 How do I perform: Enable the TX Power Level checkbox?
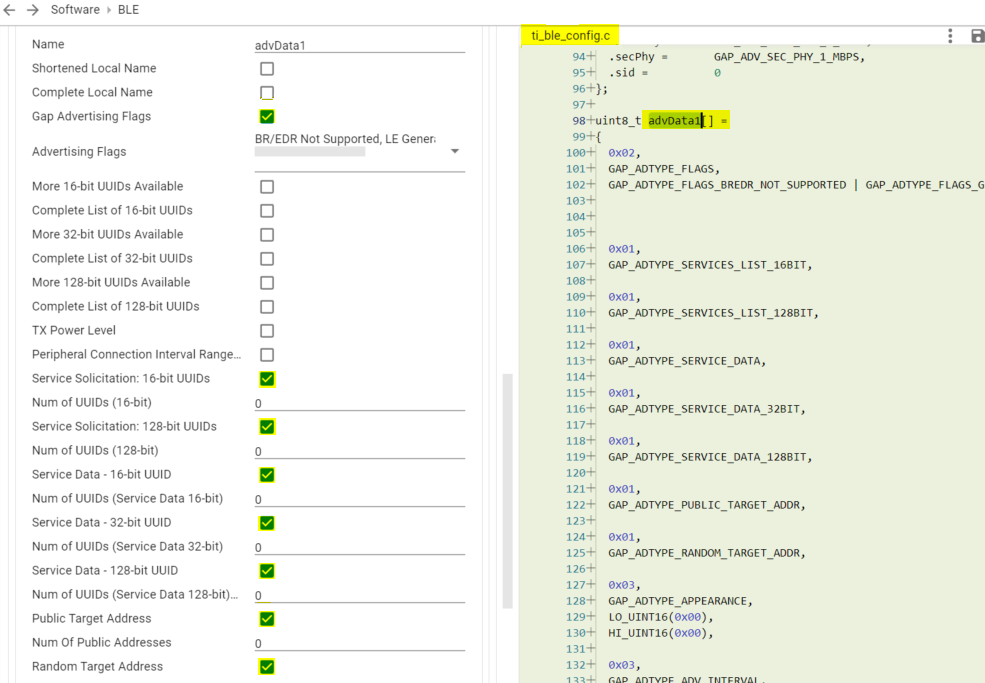(266, 330)
